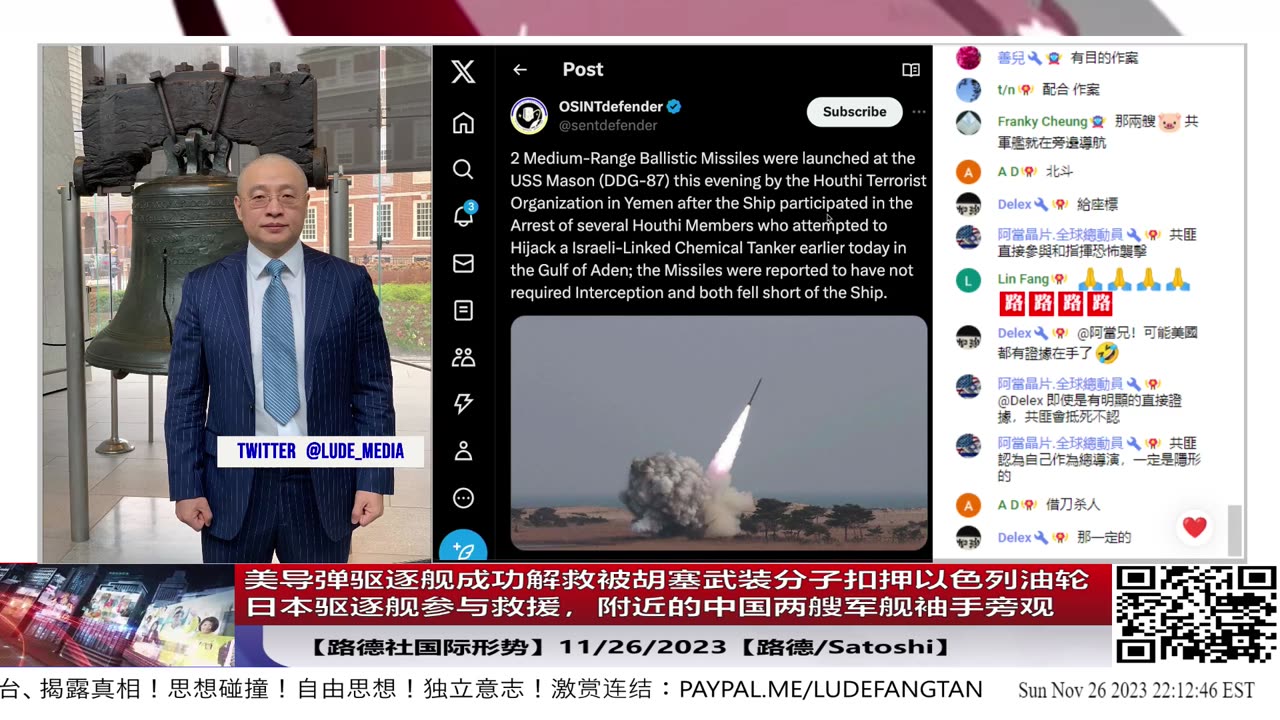The image size is (1280, 720).
Task: Open the OSINTdefender profile name
Action: point(610,106)
